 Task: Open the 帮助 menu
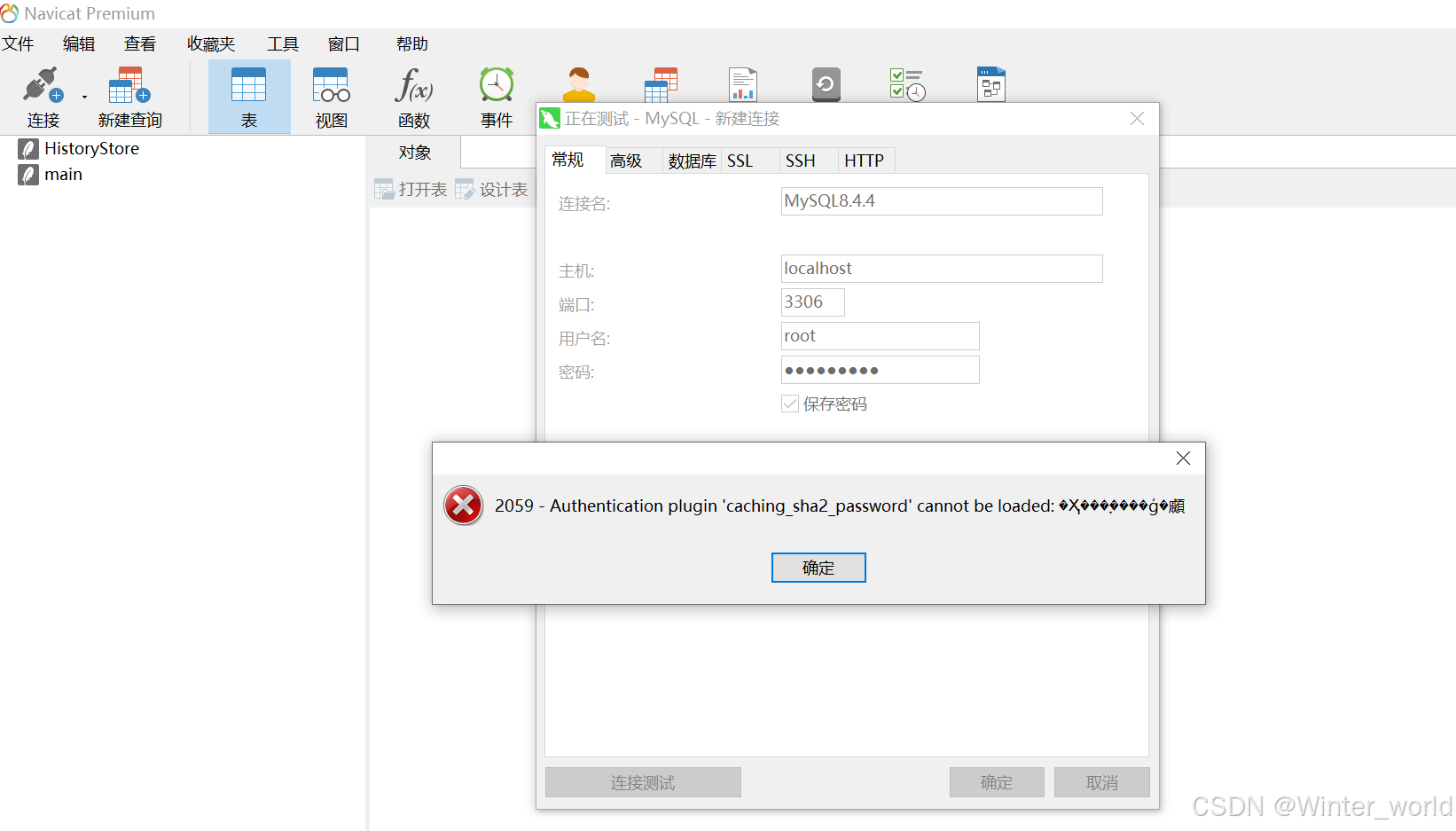click(x=412, y=43)
